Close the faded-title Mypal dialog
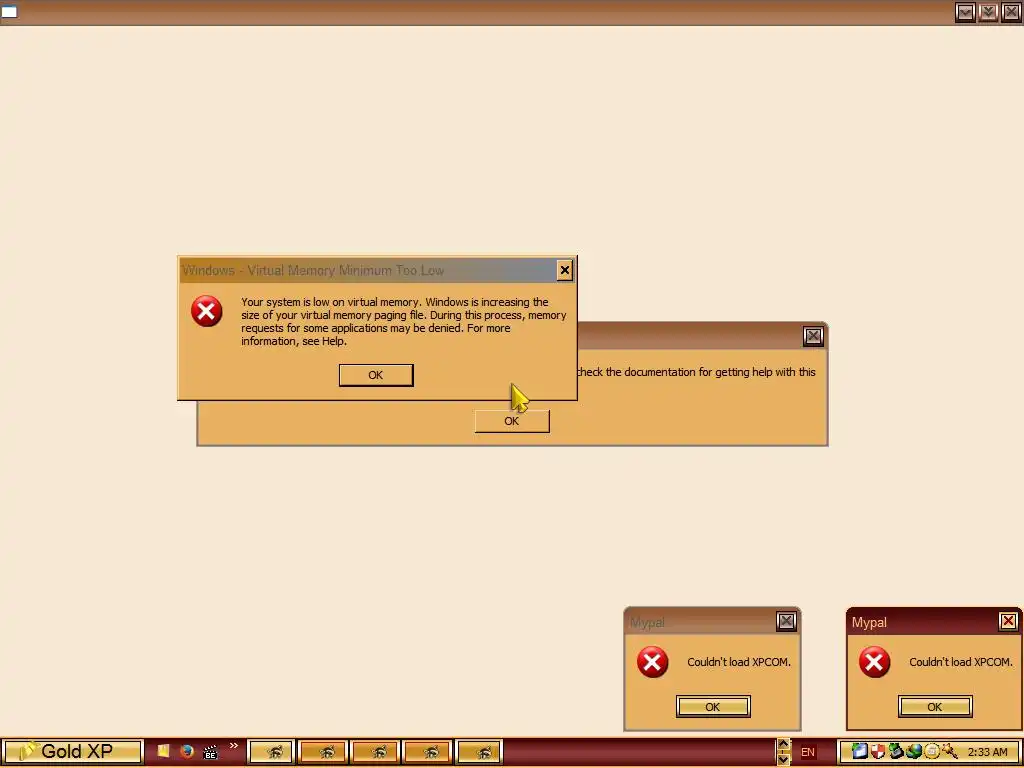Screen dimensions: 1024x768 click(x=786, y=621)
